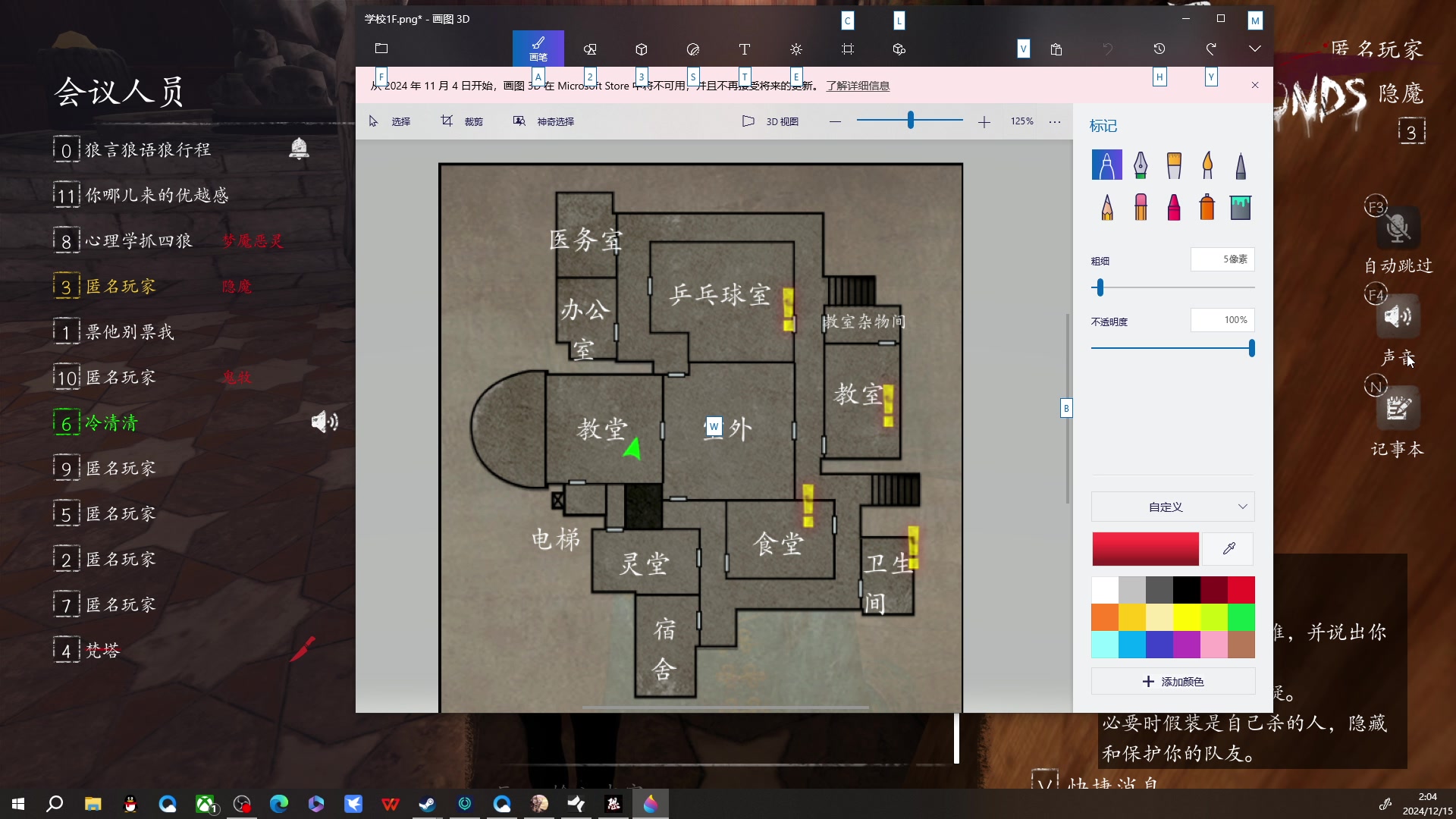
Task: Select the Pixel pen
Action: click(x=1241, y=165)
